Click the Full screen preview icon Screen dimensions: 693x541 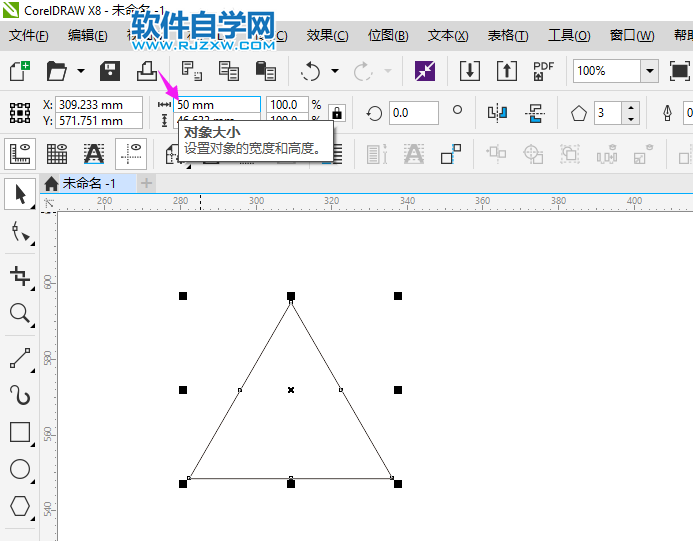click(x=679, y=71)
